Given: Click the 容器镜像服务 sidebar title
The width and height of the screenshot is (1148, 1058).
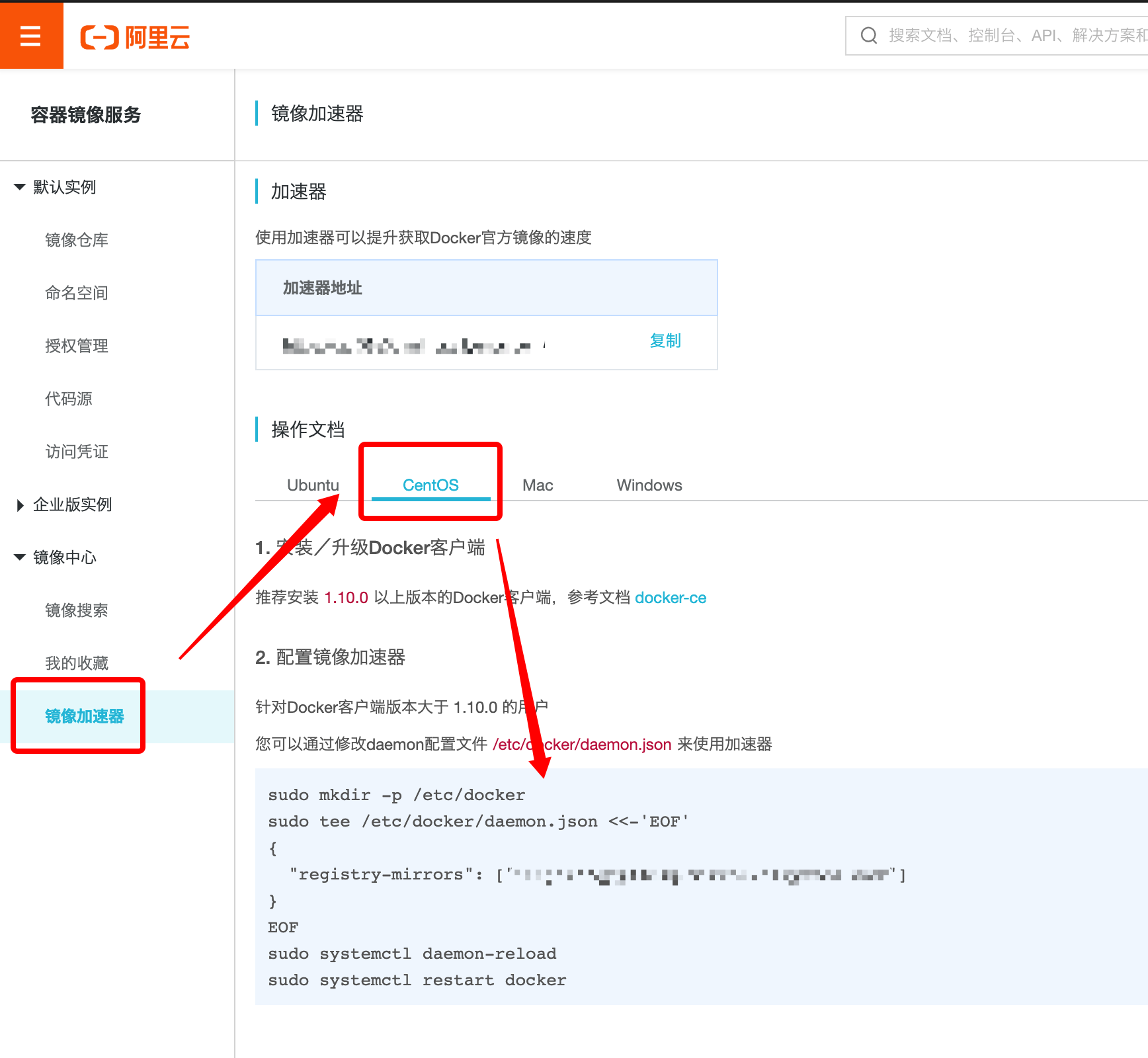Looking at the screenshot, I should [86, 115].
